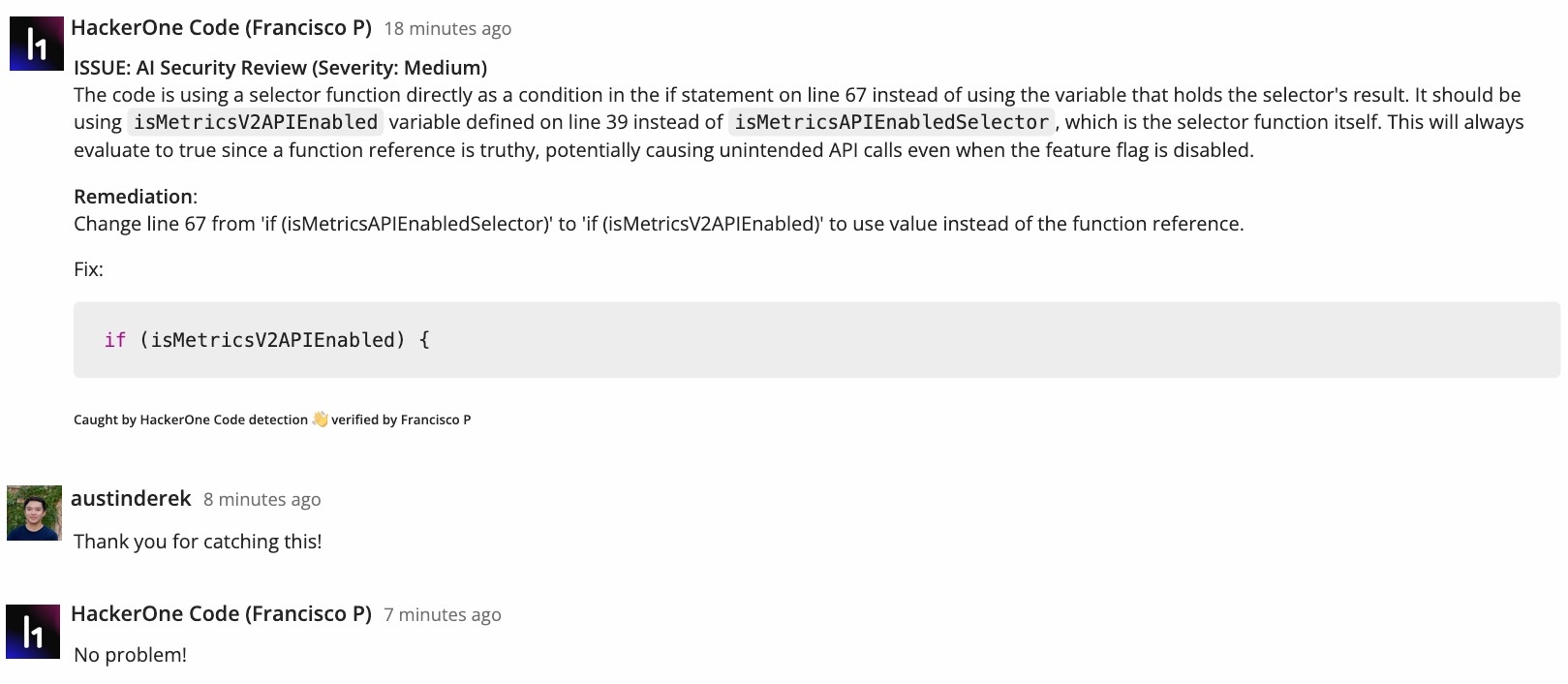Click the "if" keyword in code block
The width and height of the screenshot is (1568, 684).
[x=115, y=340]
